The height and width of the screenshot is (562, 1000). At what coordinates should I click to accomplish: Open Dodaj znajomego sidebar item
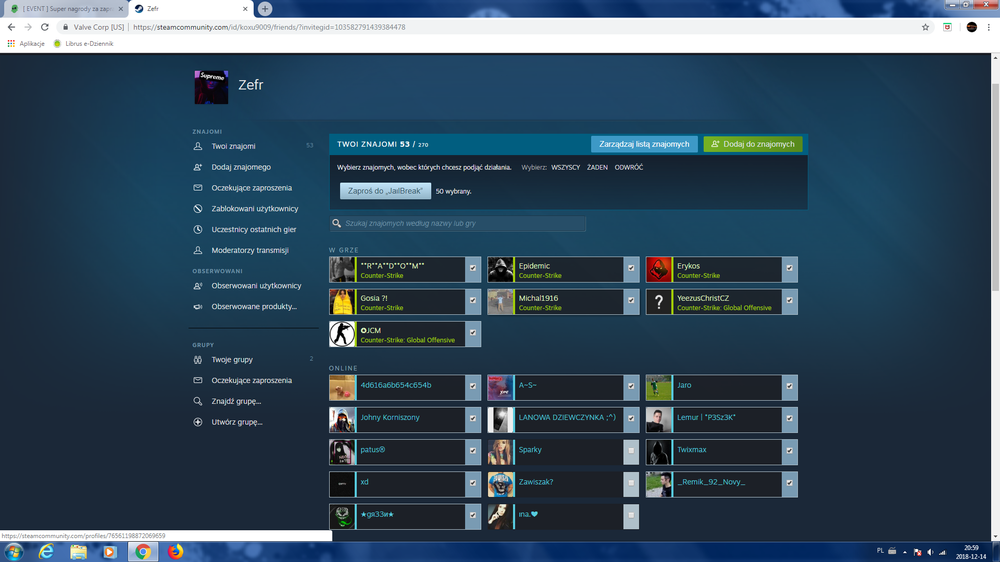point(241,167)
